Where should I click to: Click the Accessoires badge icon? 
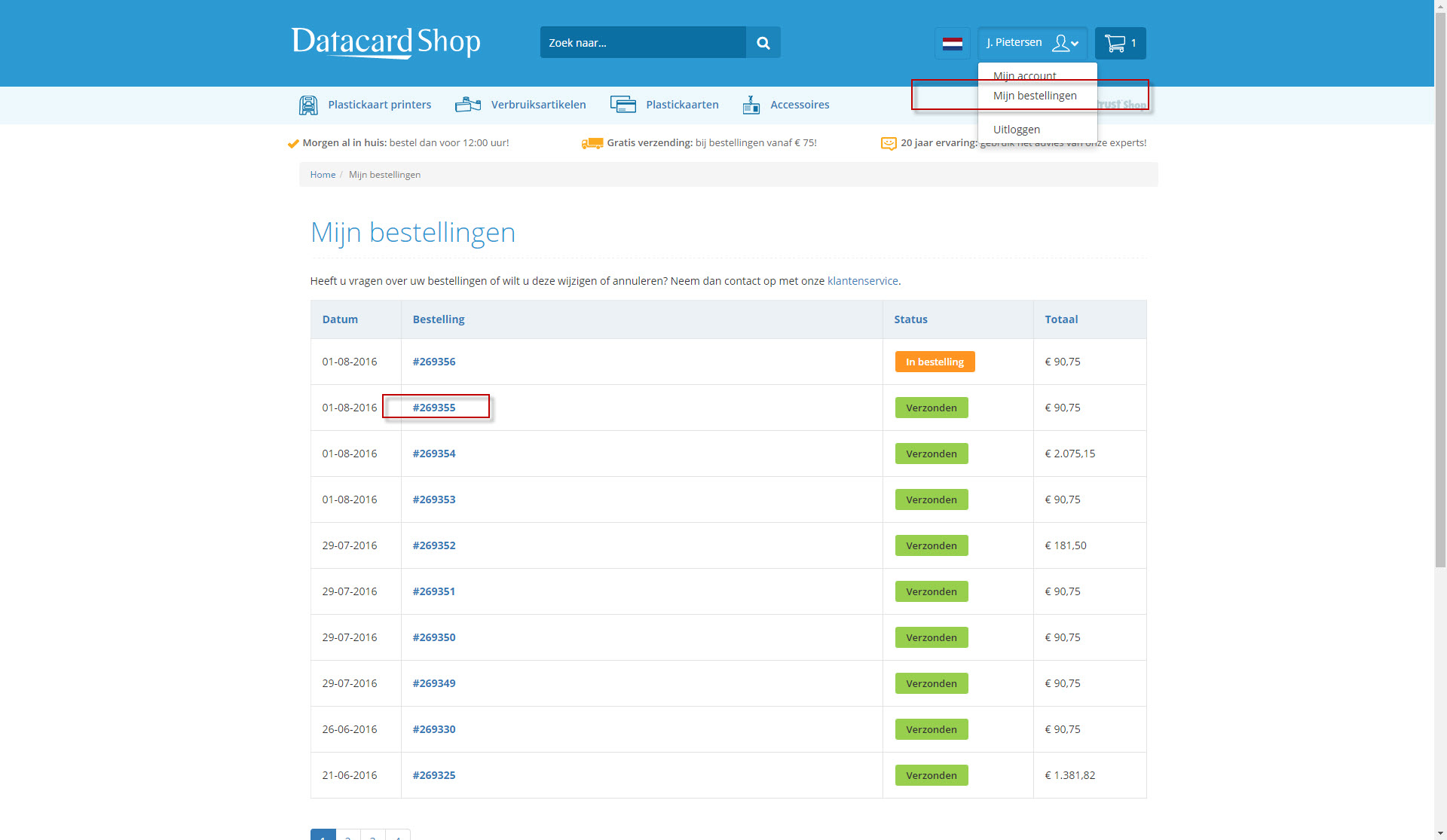point(751,105)
